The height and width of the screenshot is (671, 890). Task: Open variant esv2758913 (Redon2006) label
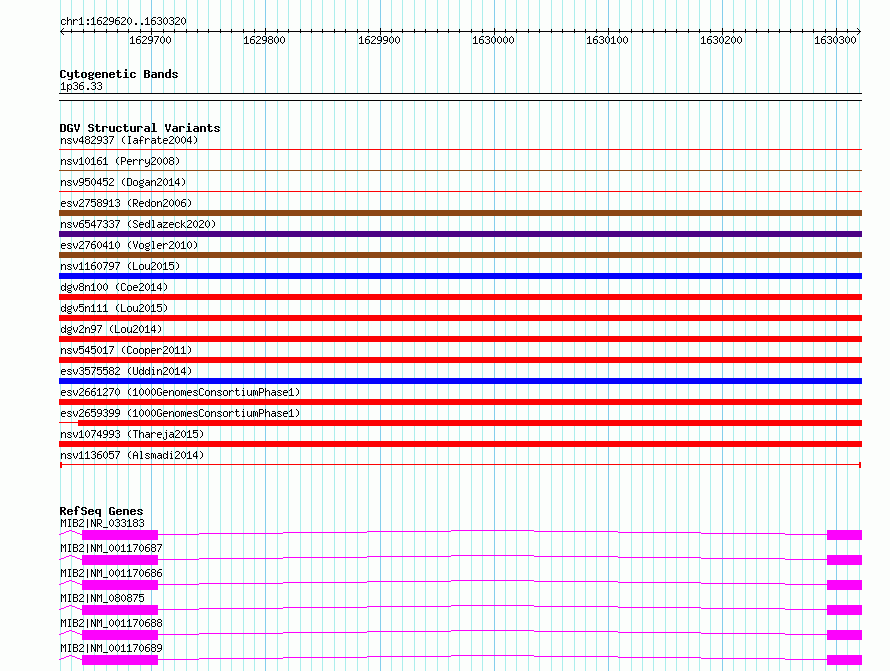[x=126, y=203]
